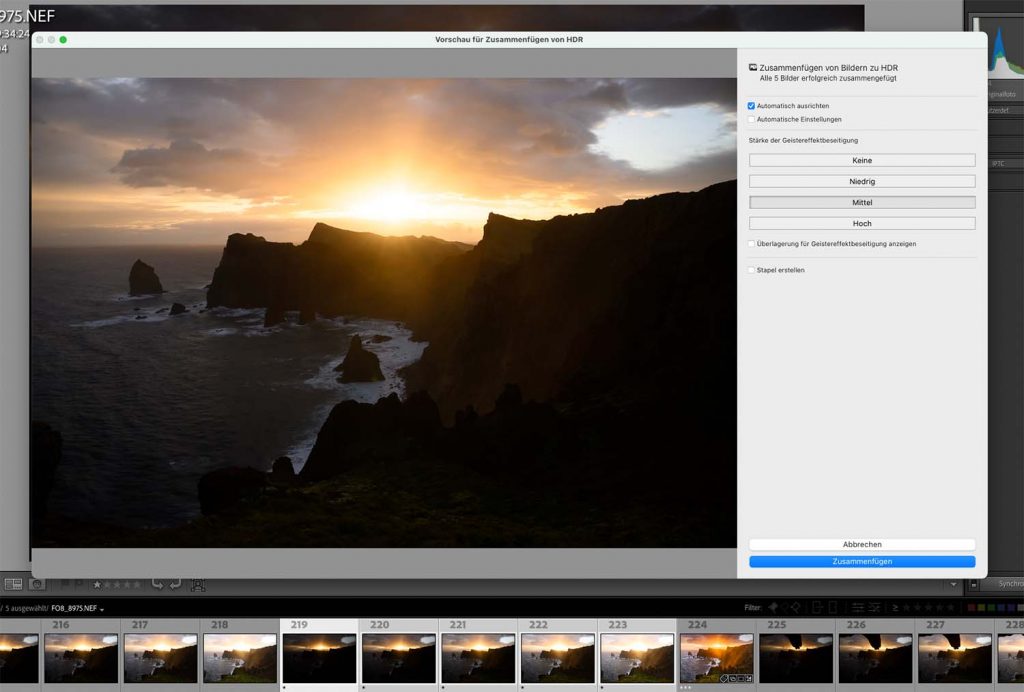Set deghosting strength to Keine

pos(862,160)
